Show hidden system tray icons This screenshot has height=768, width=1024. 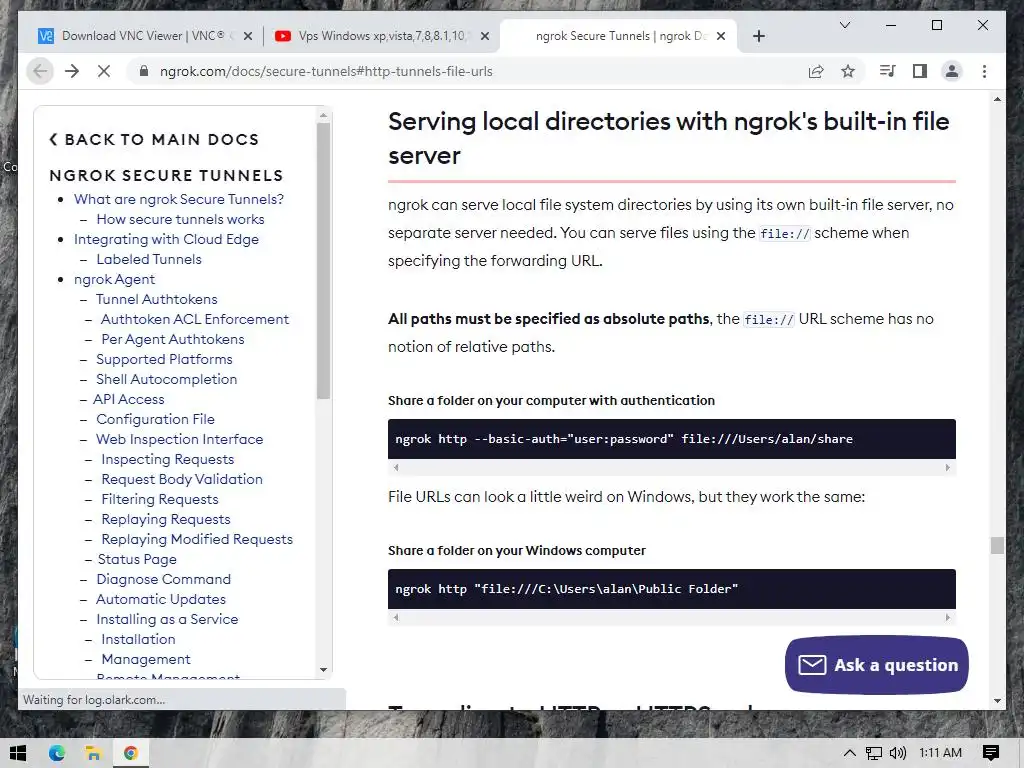849,753
